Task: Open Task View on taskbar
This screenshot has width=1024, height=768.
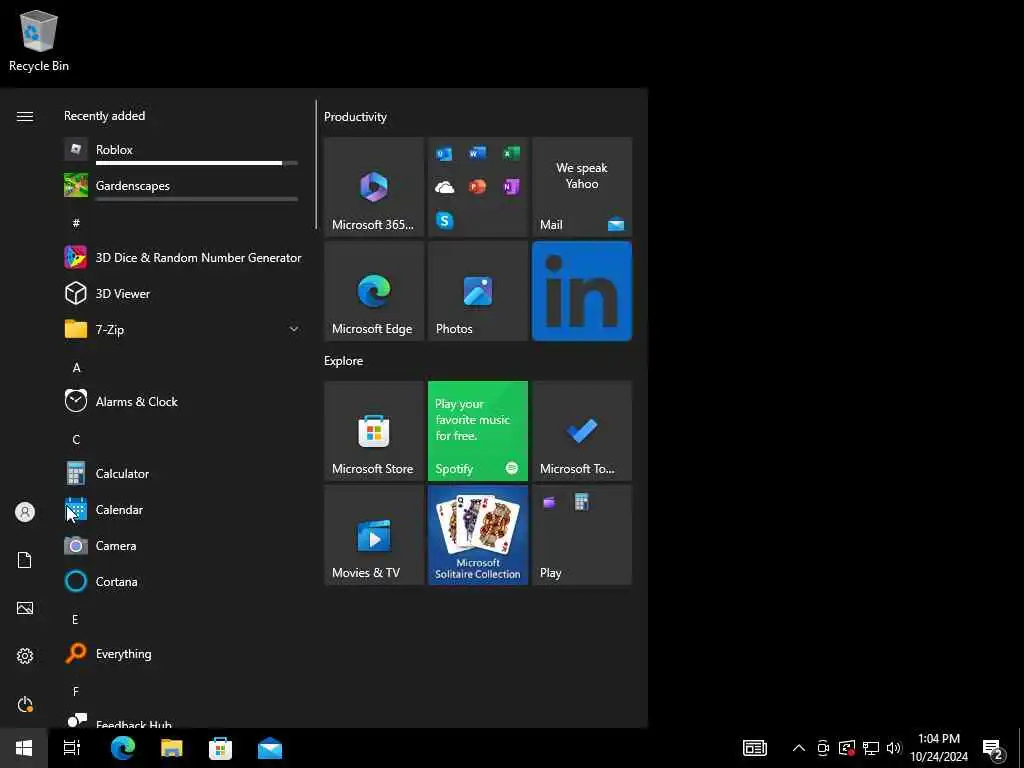Action: pyautogui.click(x=72, y=748)
